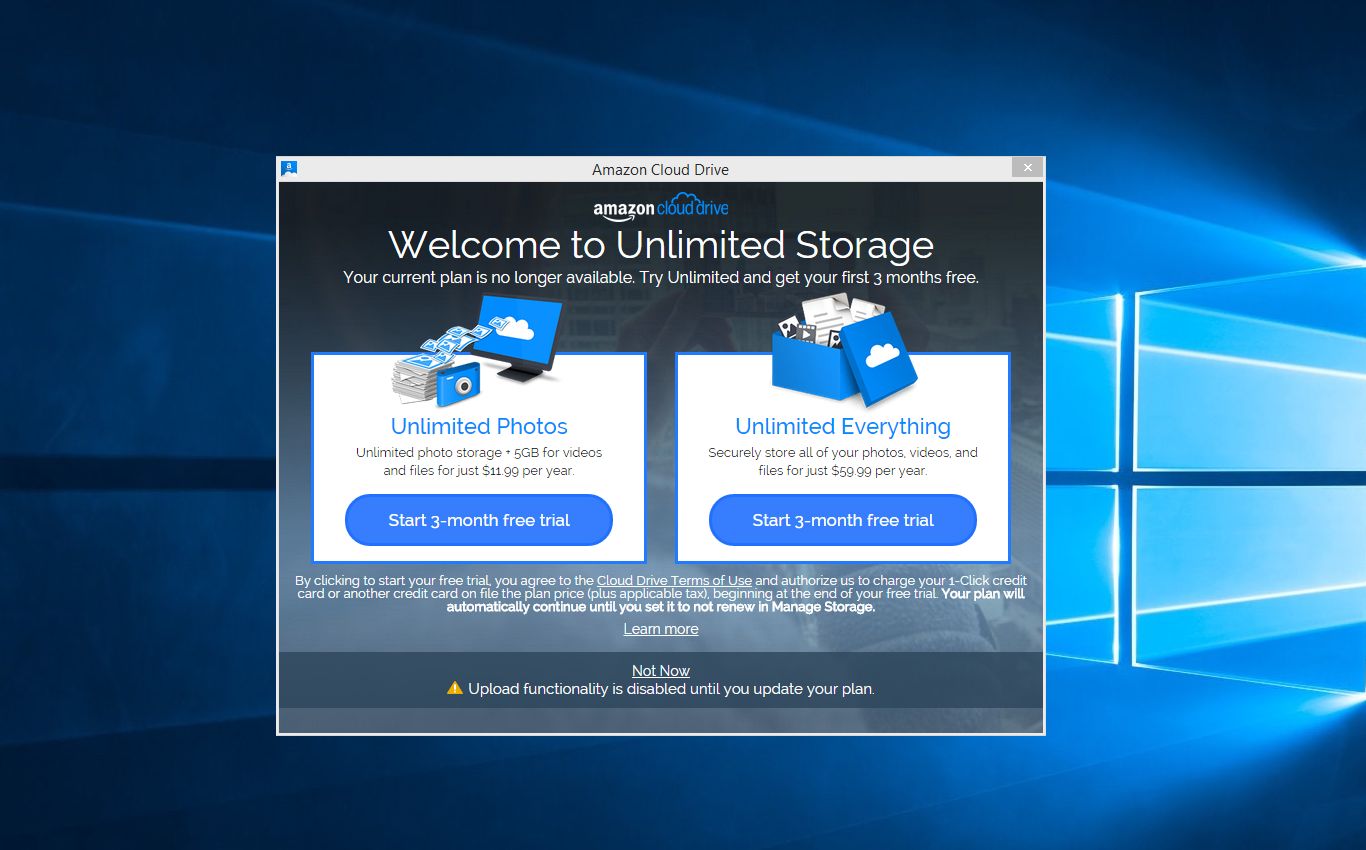Click the blue box Unlimited Everything illustration
The width and height of the screenshot is (1366, 850).
pyautogui.click(x=843, y=350)
